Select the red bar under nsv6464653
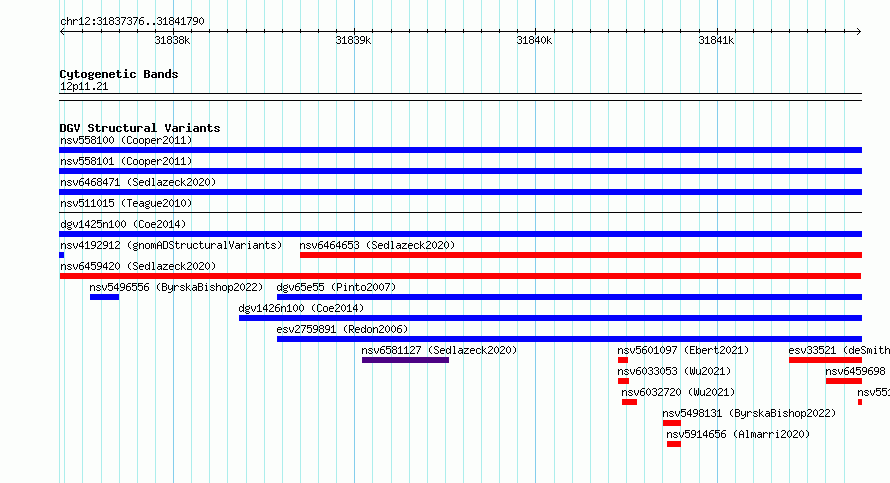Image resolution: width=890 pixels, height=483 pixels. pyautogui.click(x=581, y=255)
